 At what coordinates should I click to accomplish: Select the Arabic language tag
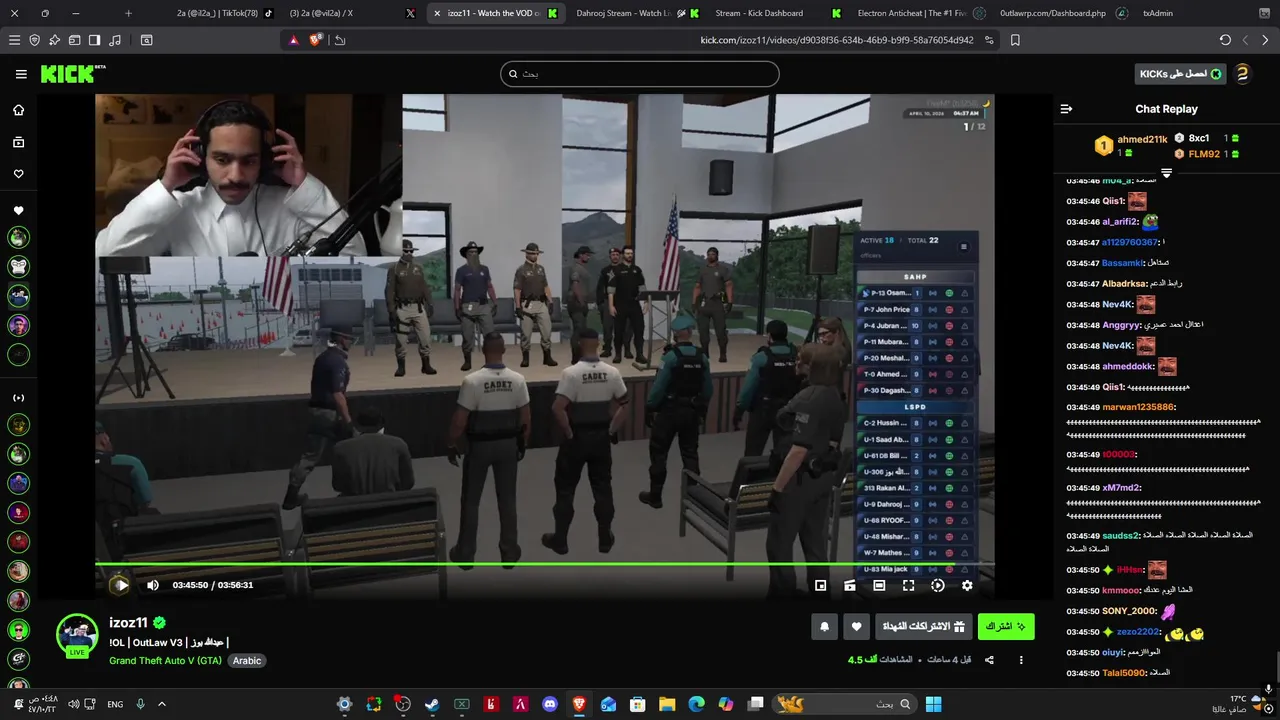[x=247, y=661]
